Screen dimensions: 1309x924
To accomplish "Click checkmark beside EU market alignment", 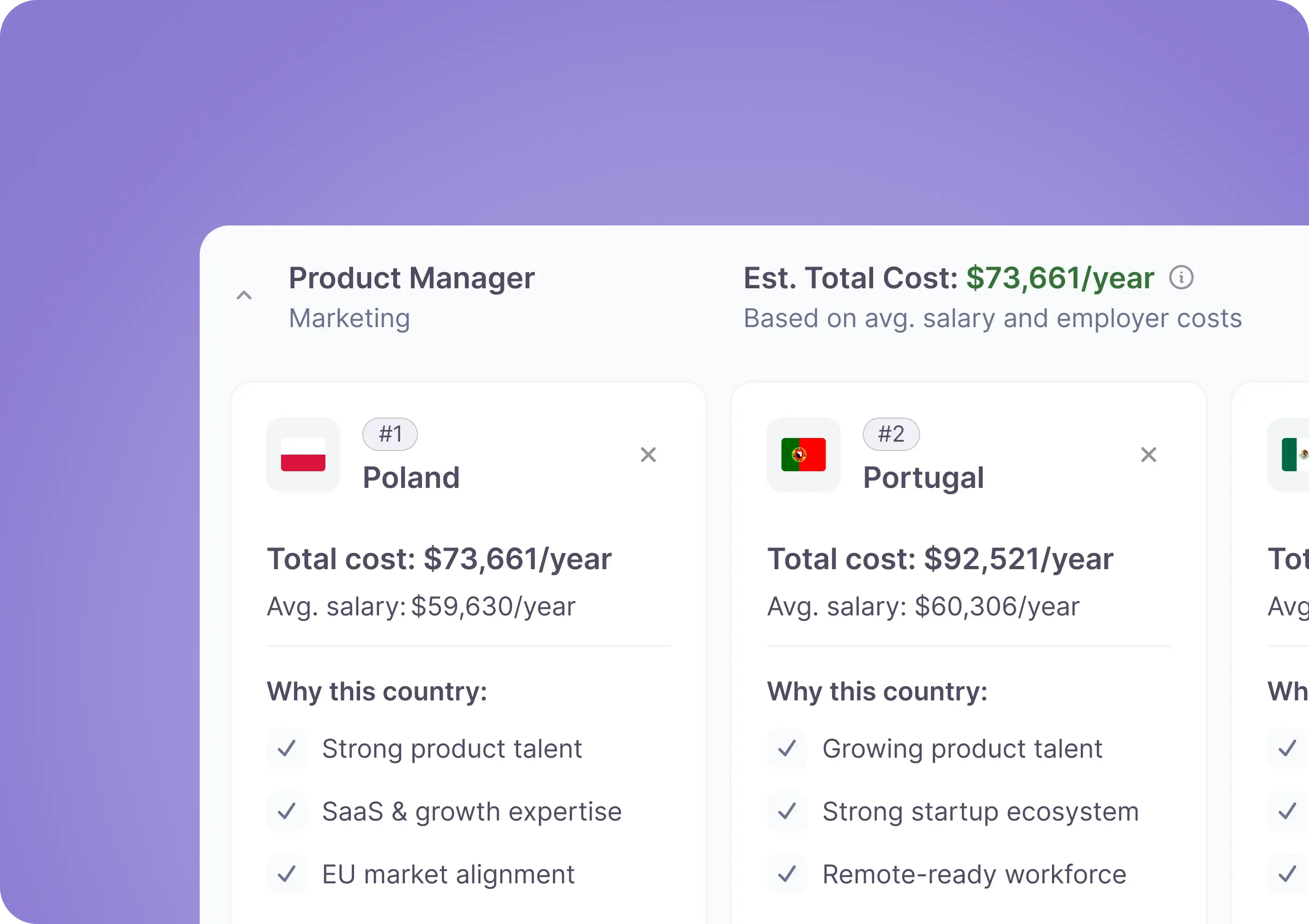I will (x=287, y=874).
